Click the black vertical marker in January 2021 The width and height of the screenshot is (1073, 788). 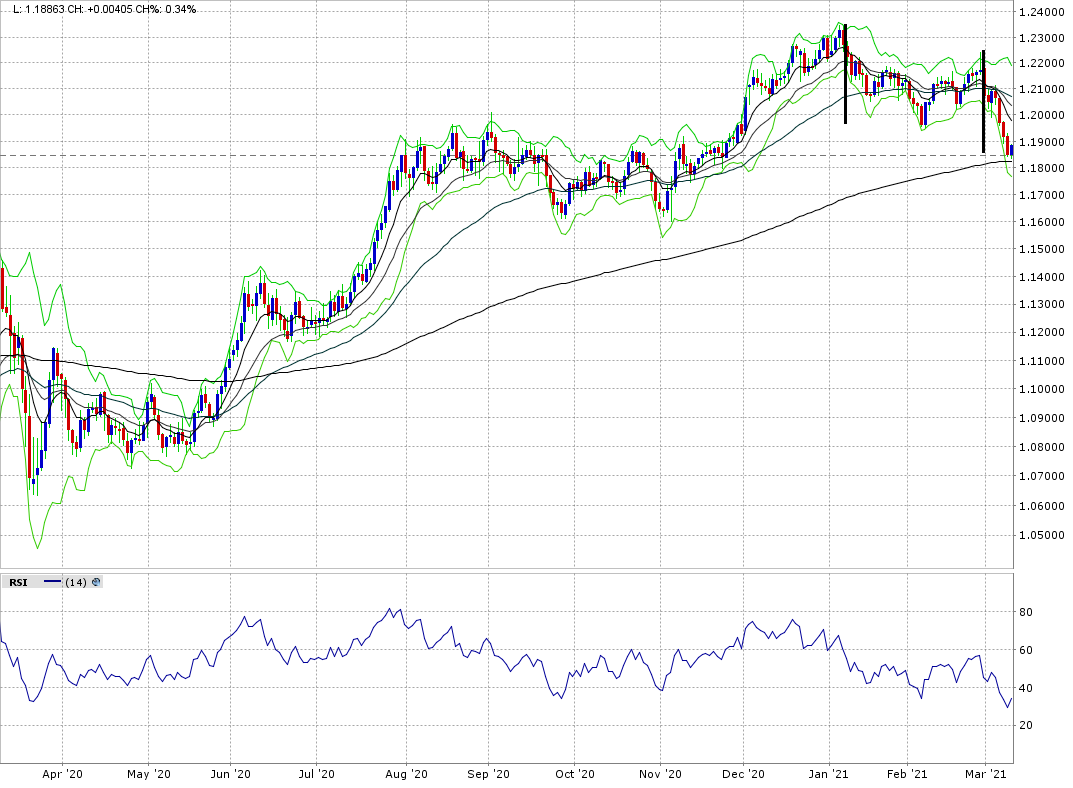pyautogui.click(x=846, y=74)
